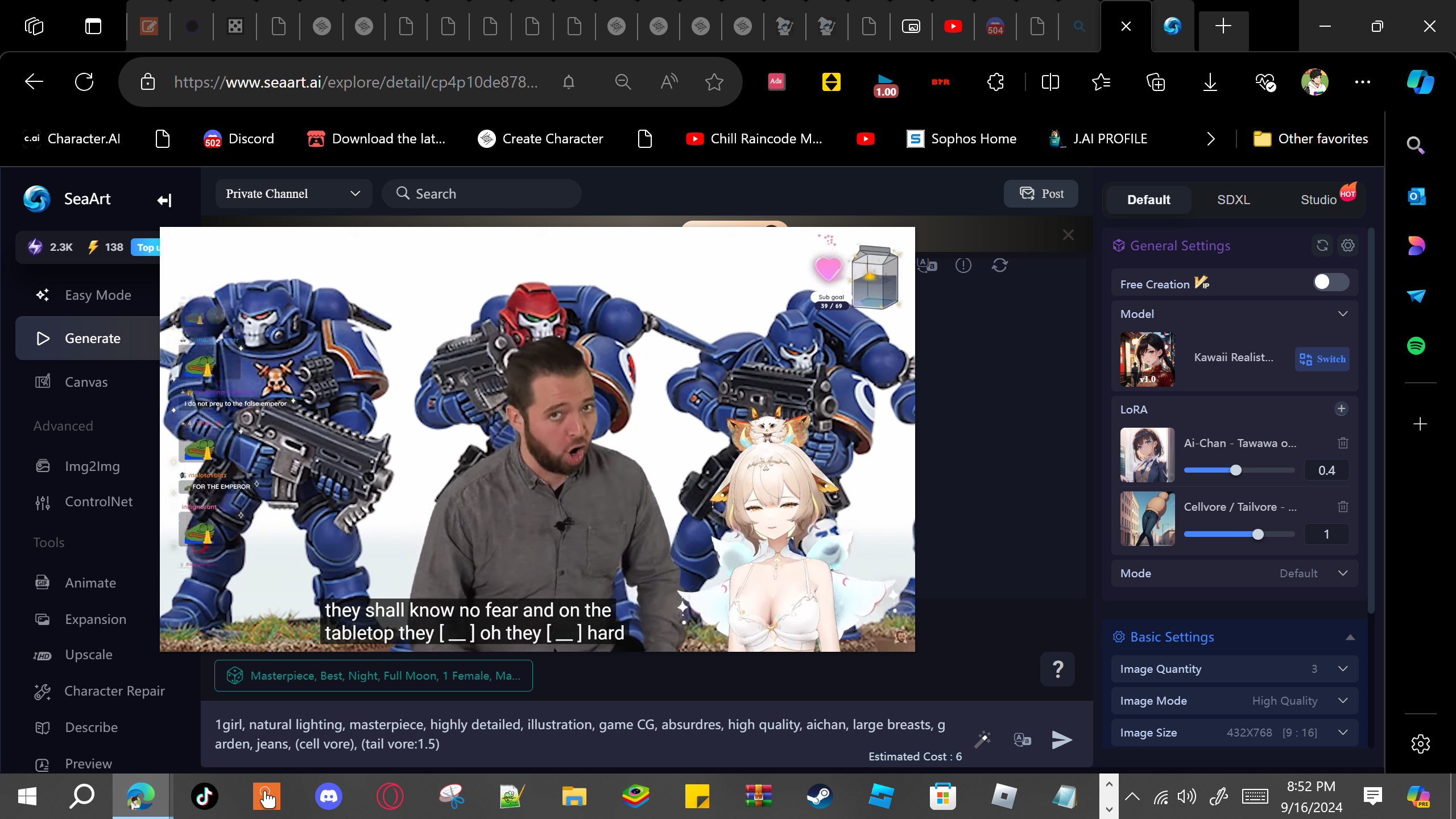The image size is (1456, 819).
Task: Open the Canvas editor
Action: tap(86, 382)
